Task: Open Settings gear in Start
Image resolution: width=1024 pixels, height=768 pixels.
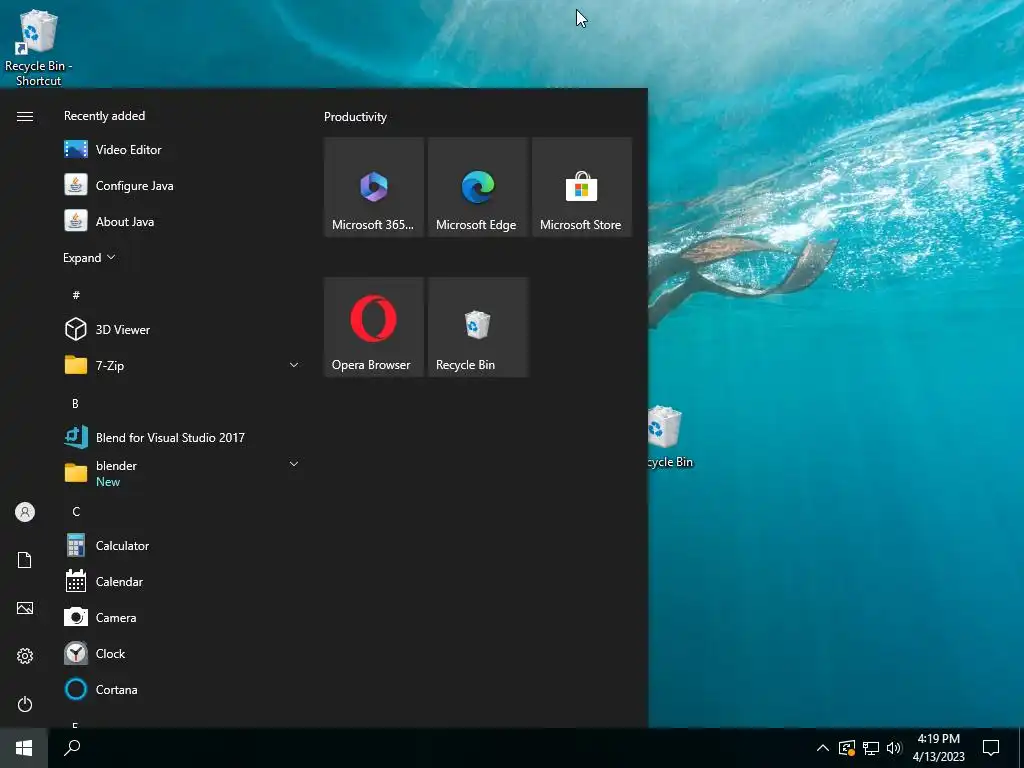Action: 25,656
